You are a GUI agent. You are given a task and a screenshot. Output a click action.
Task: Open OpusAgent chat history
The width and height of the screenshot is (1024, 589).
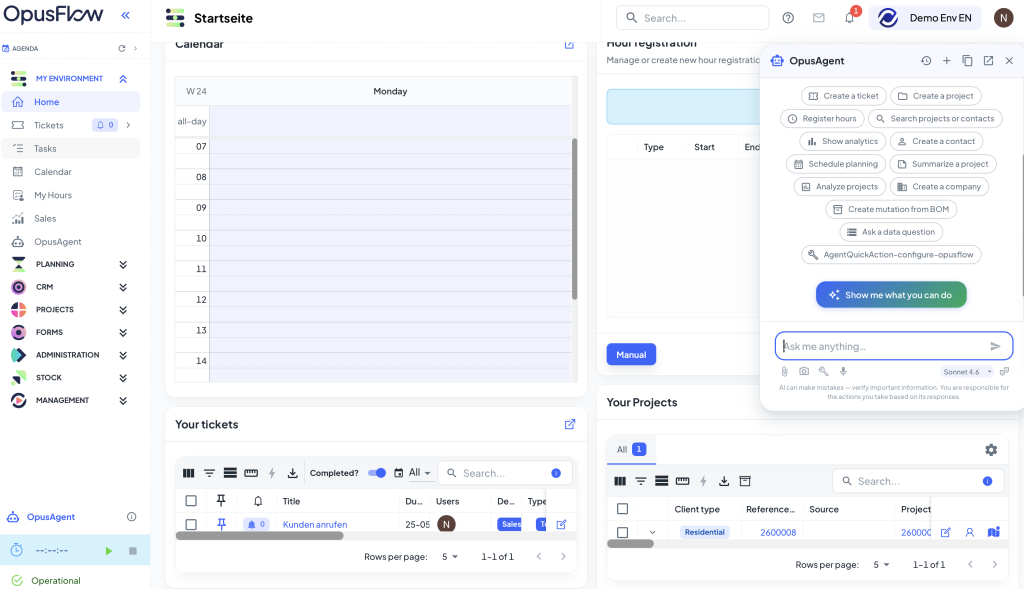click(x=926, y=61)
